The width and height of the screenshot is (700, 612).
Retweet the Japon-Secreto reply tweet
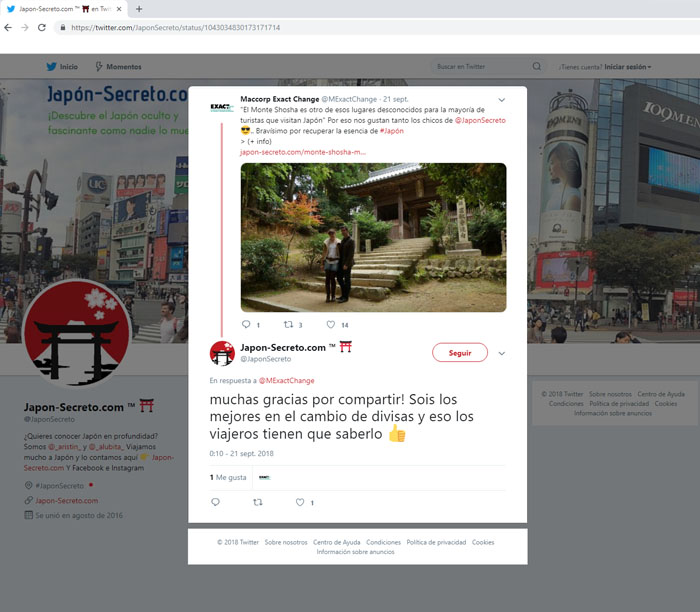click(258, 502)
